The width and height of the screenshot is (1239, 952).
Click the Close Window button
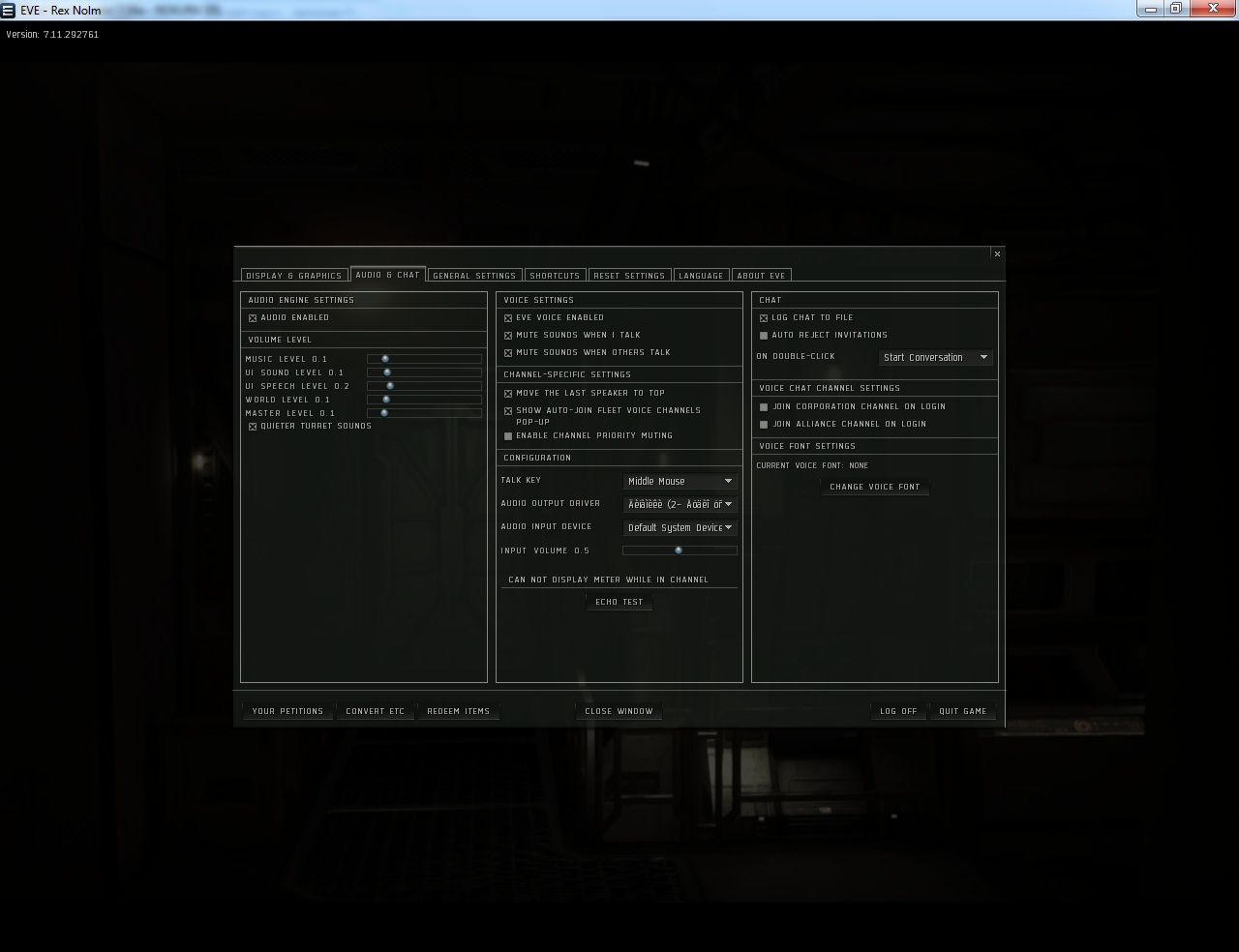pos(619,711)
